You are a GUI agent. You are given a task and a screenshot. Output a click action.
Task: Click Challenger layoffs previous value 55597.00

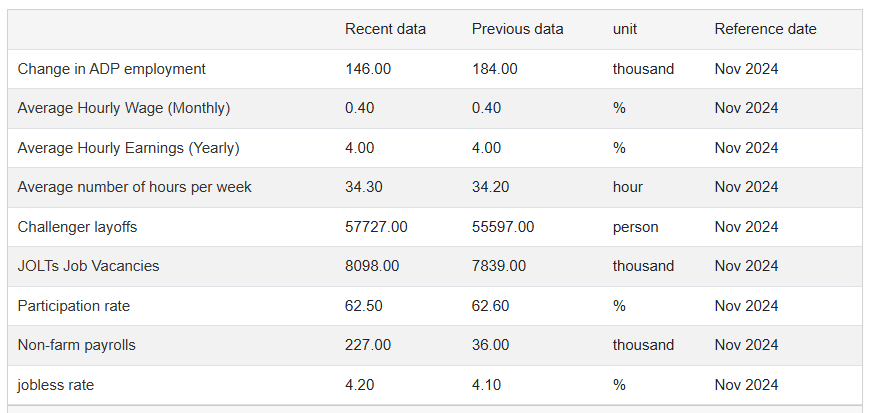(x=503, y=227)
